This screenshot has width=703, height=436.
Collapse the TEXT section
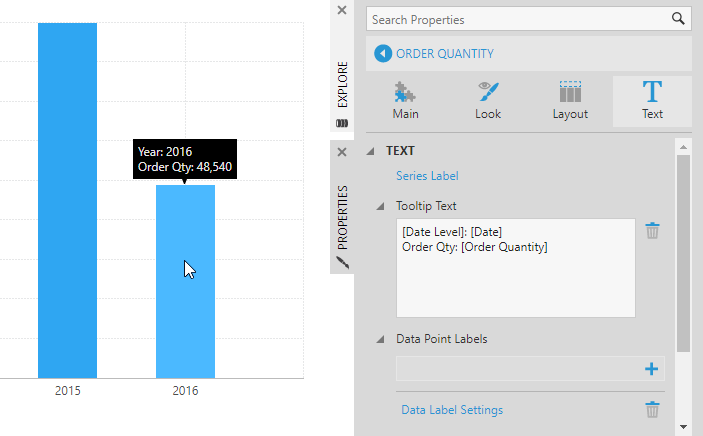tap(370, 151)
